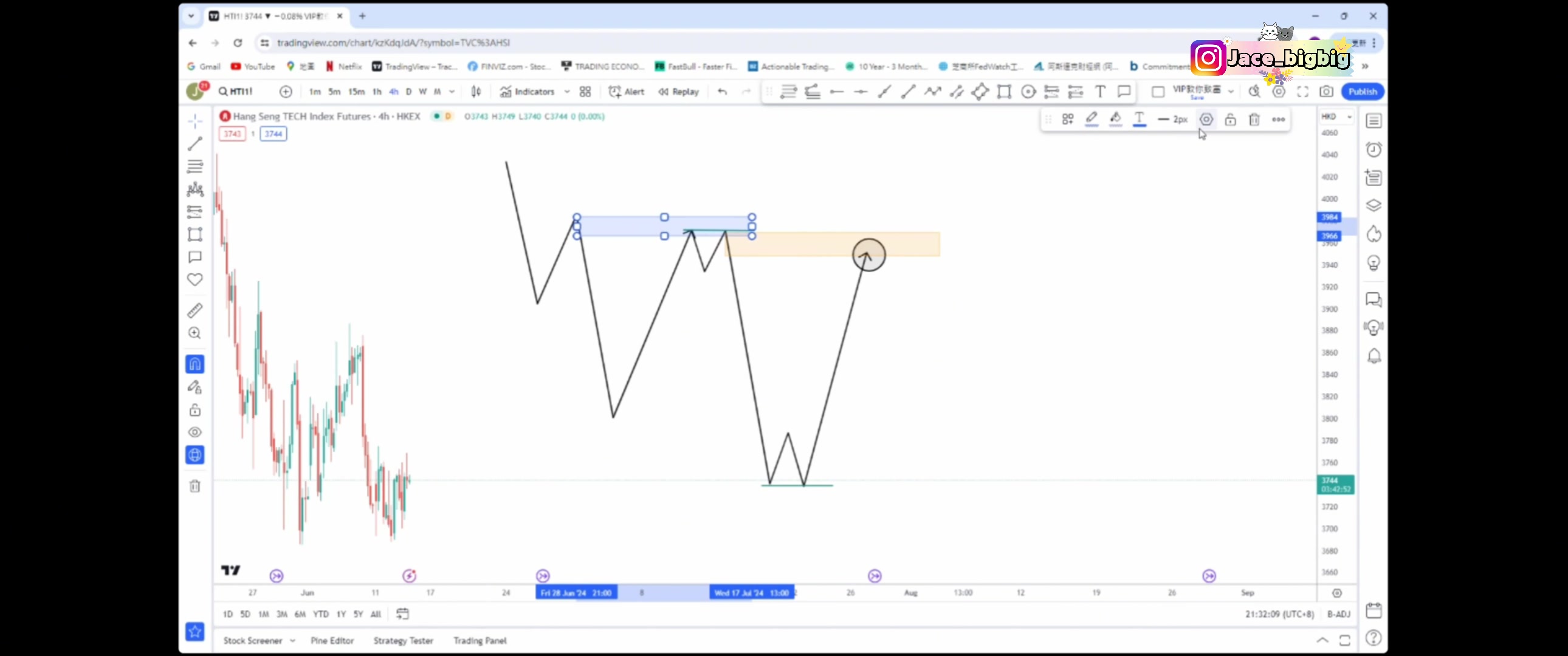Toggle the magnet mode button
This screenshot has width=1568, height=656.
coord(194,364)
